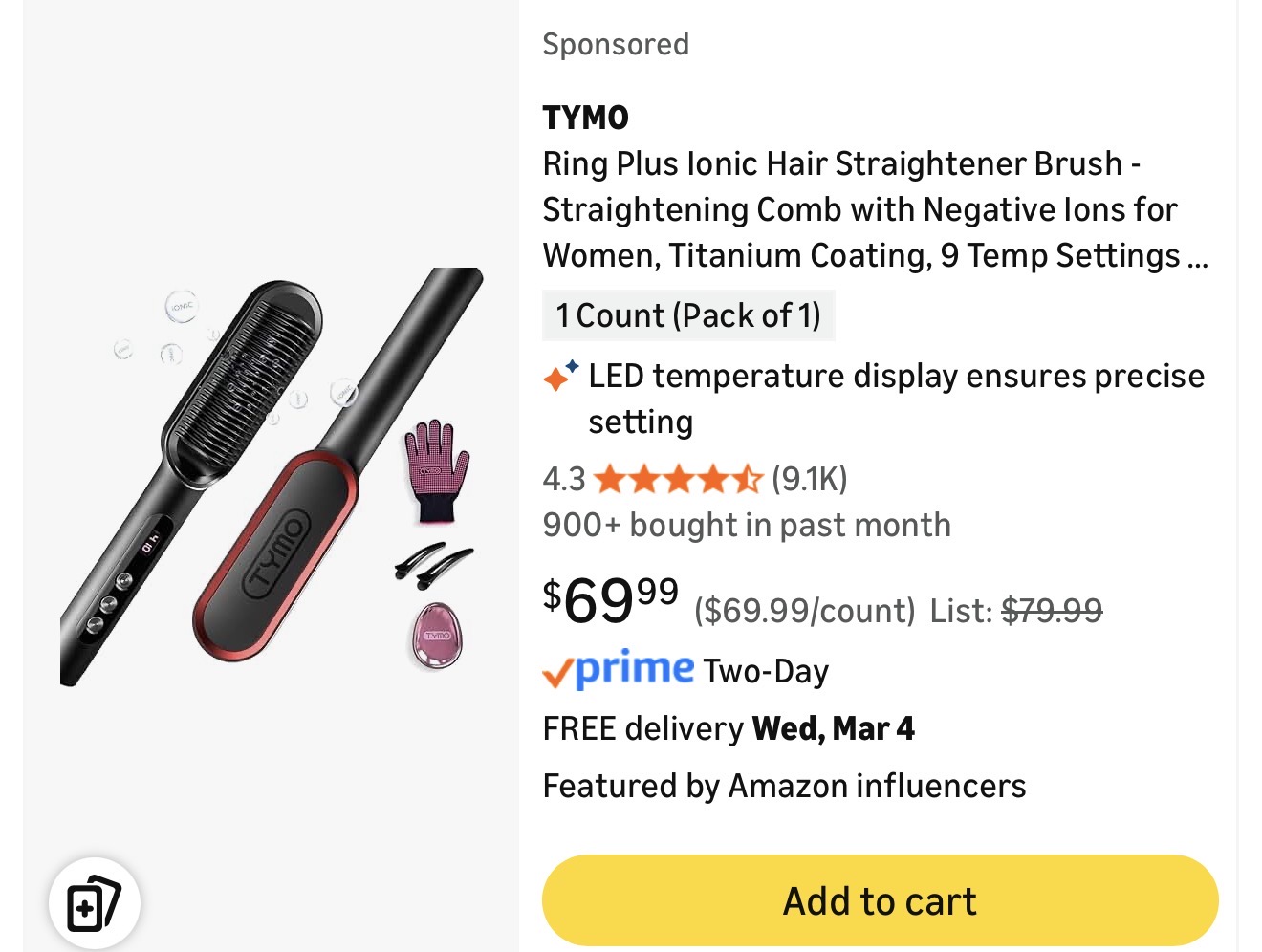Click the black hair clips in image
This screenshot has height=952, width=1262.
(433, 565)
